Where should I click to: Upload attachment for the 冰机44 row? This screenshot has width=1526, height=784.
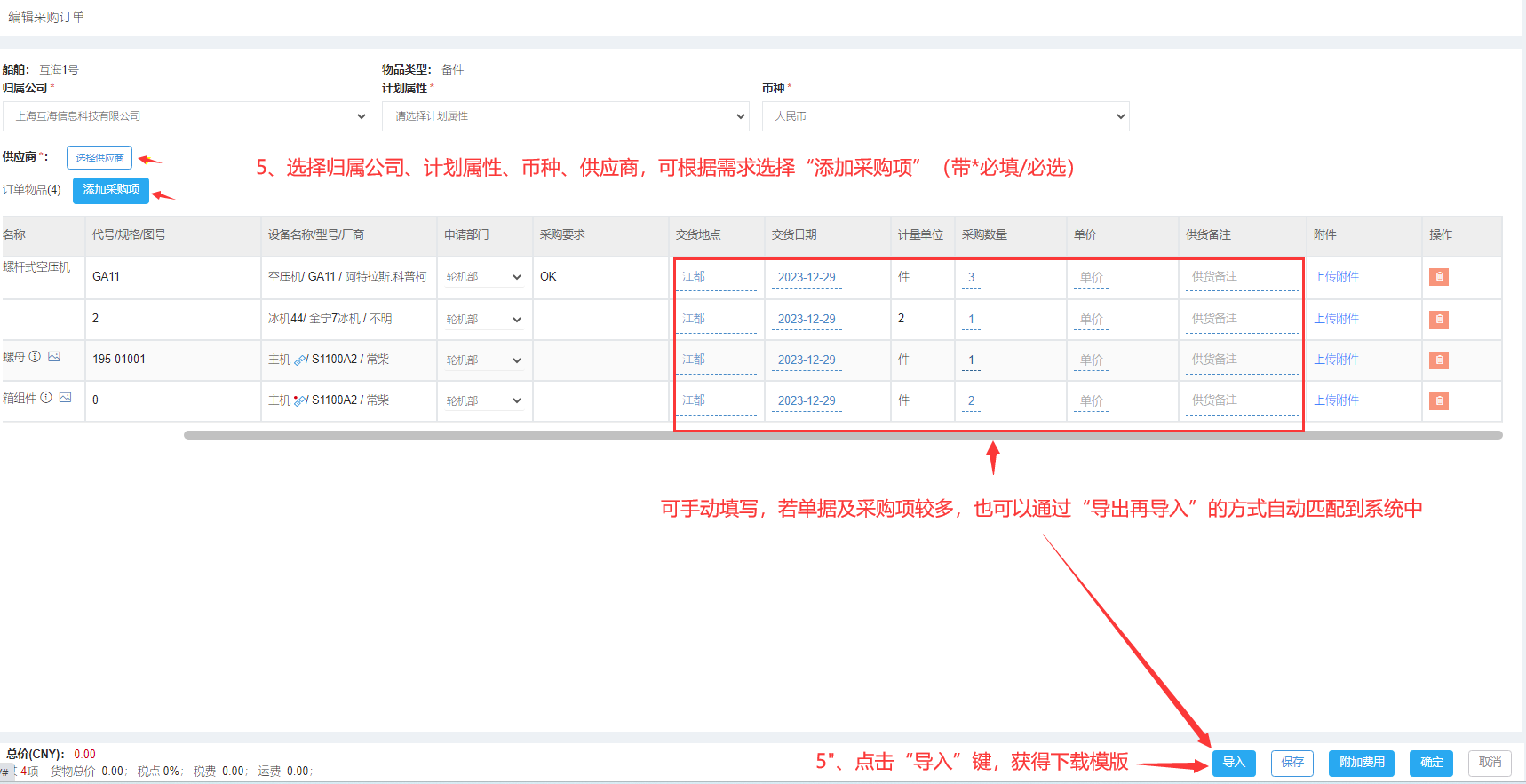[x=1336, y=319]
